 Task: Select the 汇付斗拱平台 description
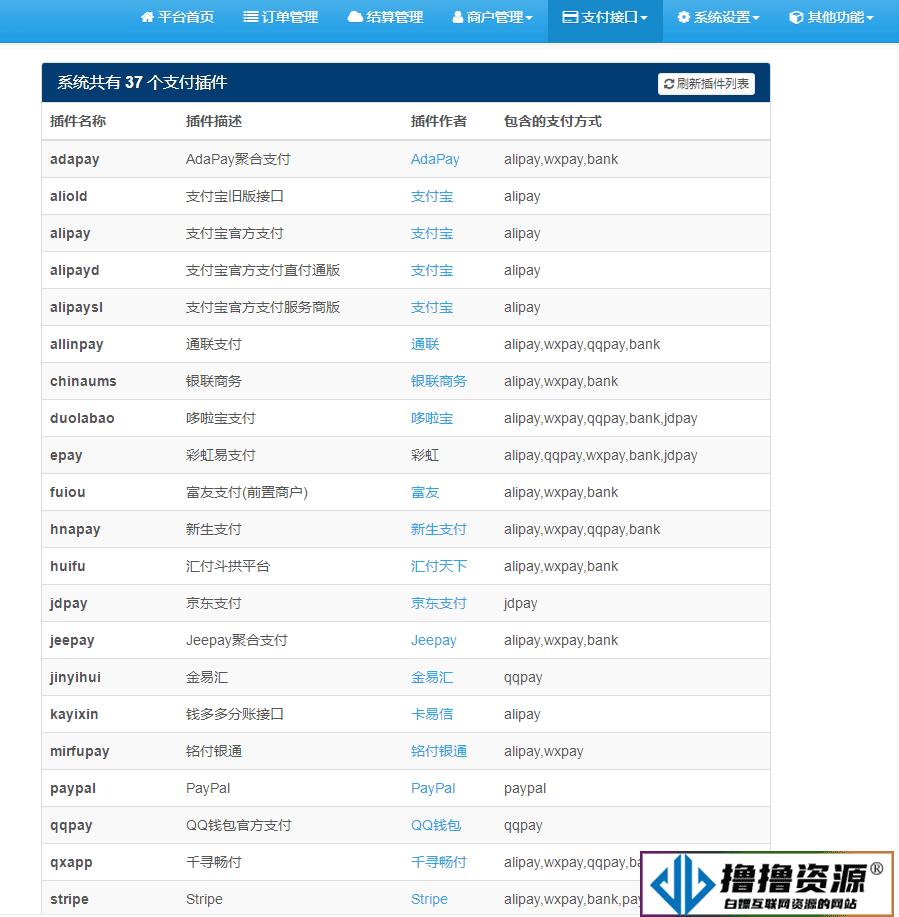click(x=228, y=566)
